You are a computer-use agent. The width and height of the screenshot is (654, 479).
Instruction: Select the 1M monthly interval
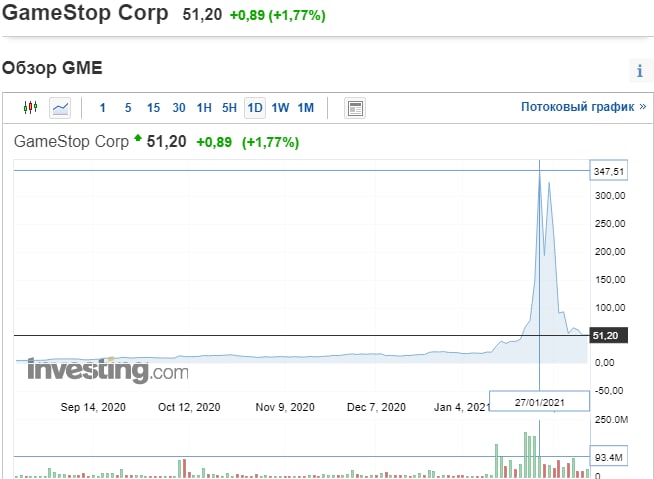306,108
